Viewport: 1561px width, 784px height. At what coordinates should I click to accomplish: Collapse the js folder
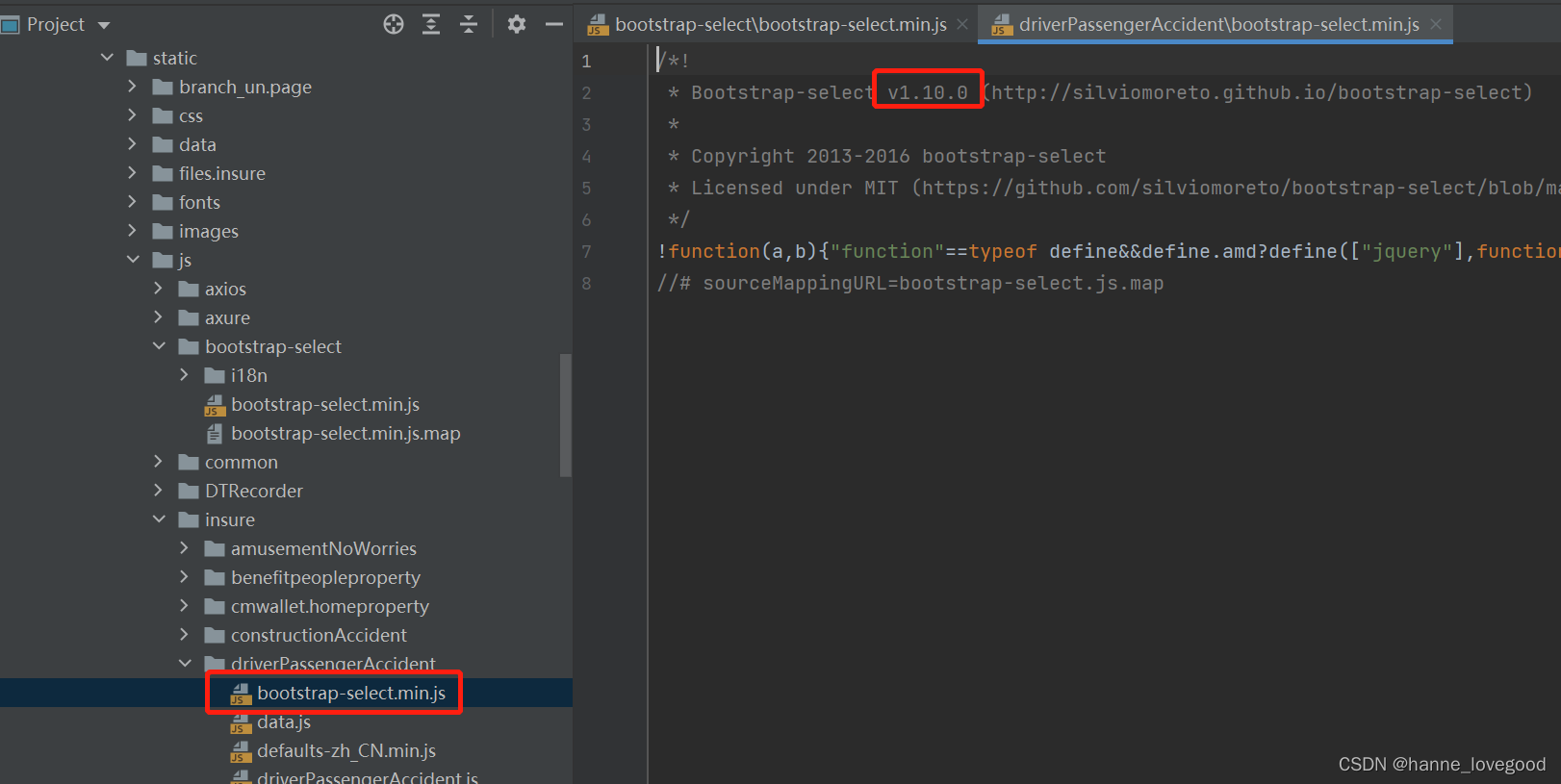133,260
